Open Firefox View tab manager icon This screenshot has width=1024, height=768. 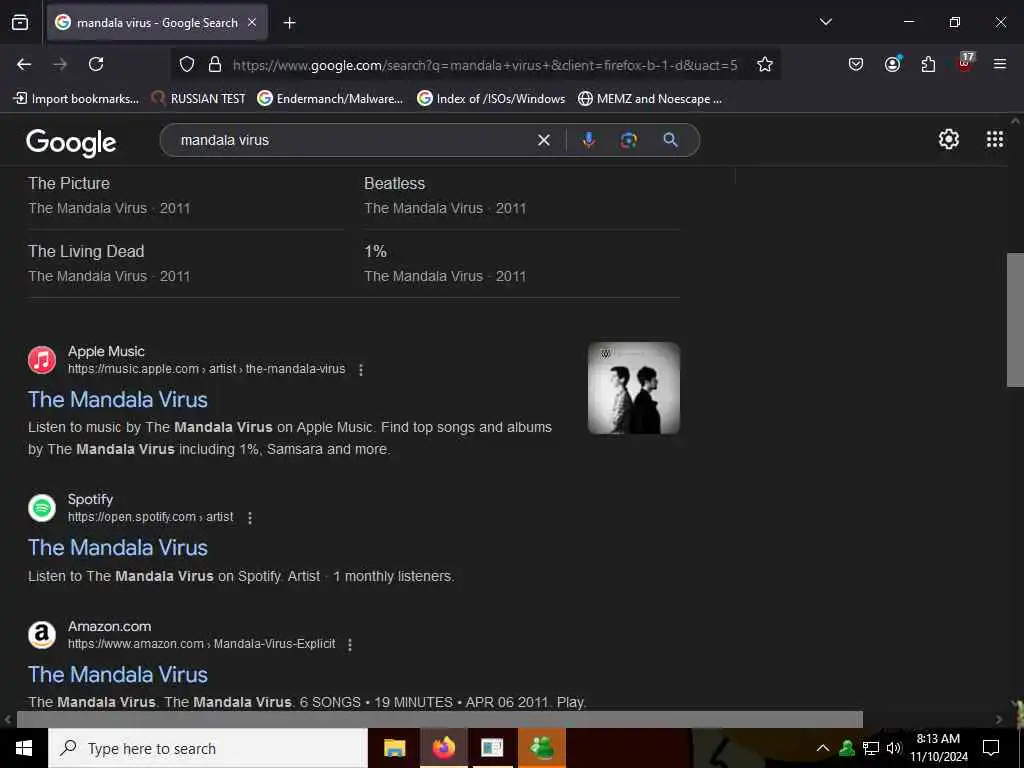coord(20,22)
